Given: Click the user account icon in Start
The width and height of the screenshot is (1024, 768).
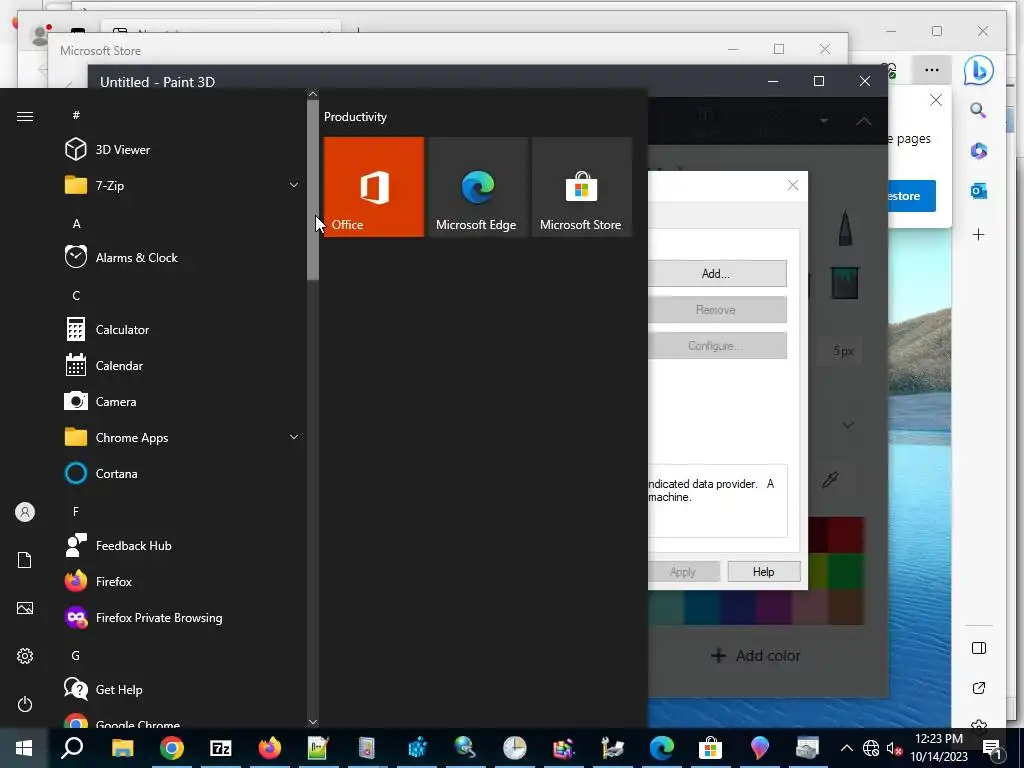Looking at the screenshot, I should [25, 512].
